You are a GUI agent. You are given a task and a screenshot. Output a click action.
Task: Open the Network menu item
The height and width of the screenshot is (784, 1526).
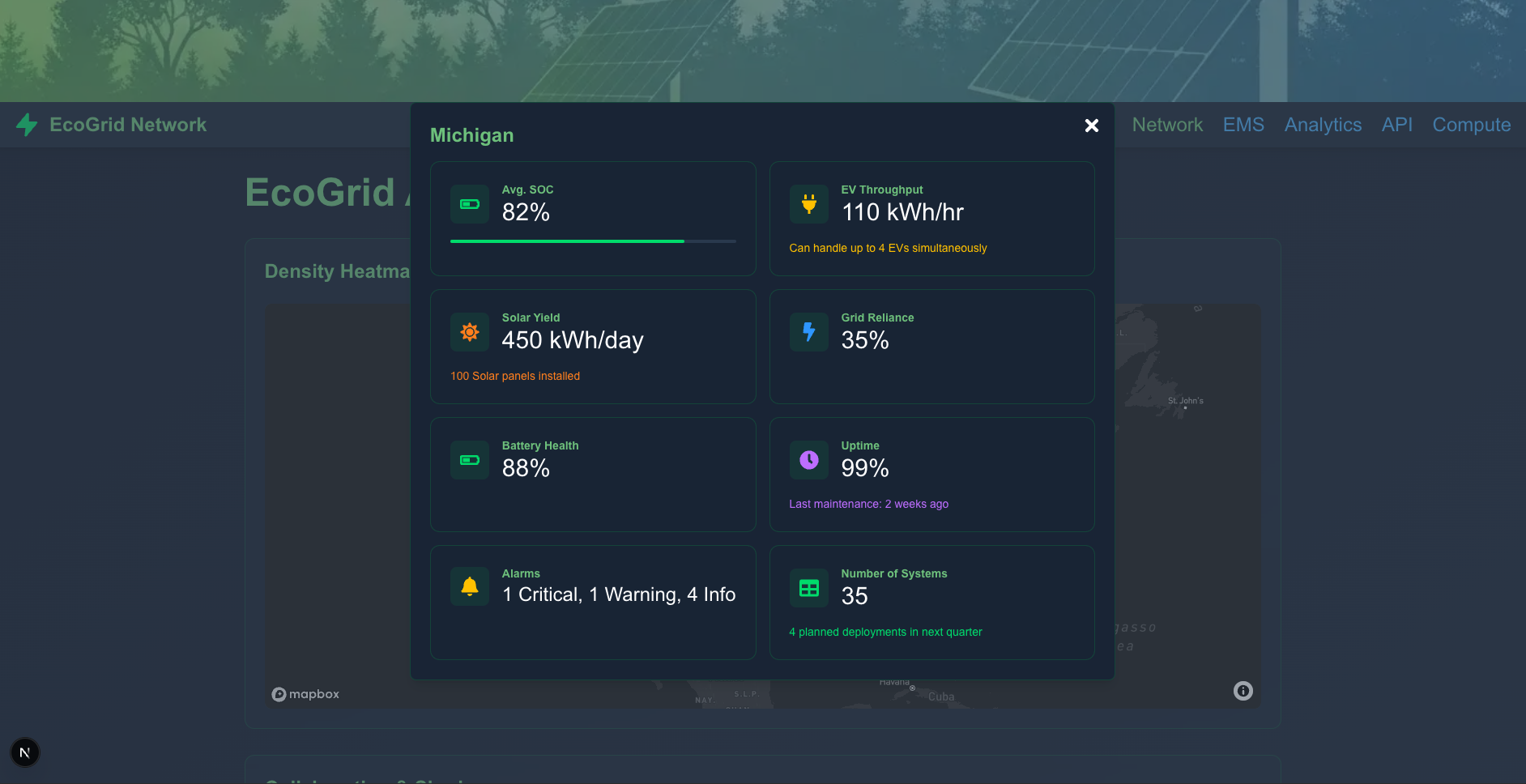pyautogui.click(x=1167, y=125)
